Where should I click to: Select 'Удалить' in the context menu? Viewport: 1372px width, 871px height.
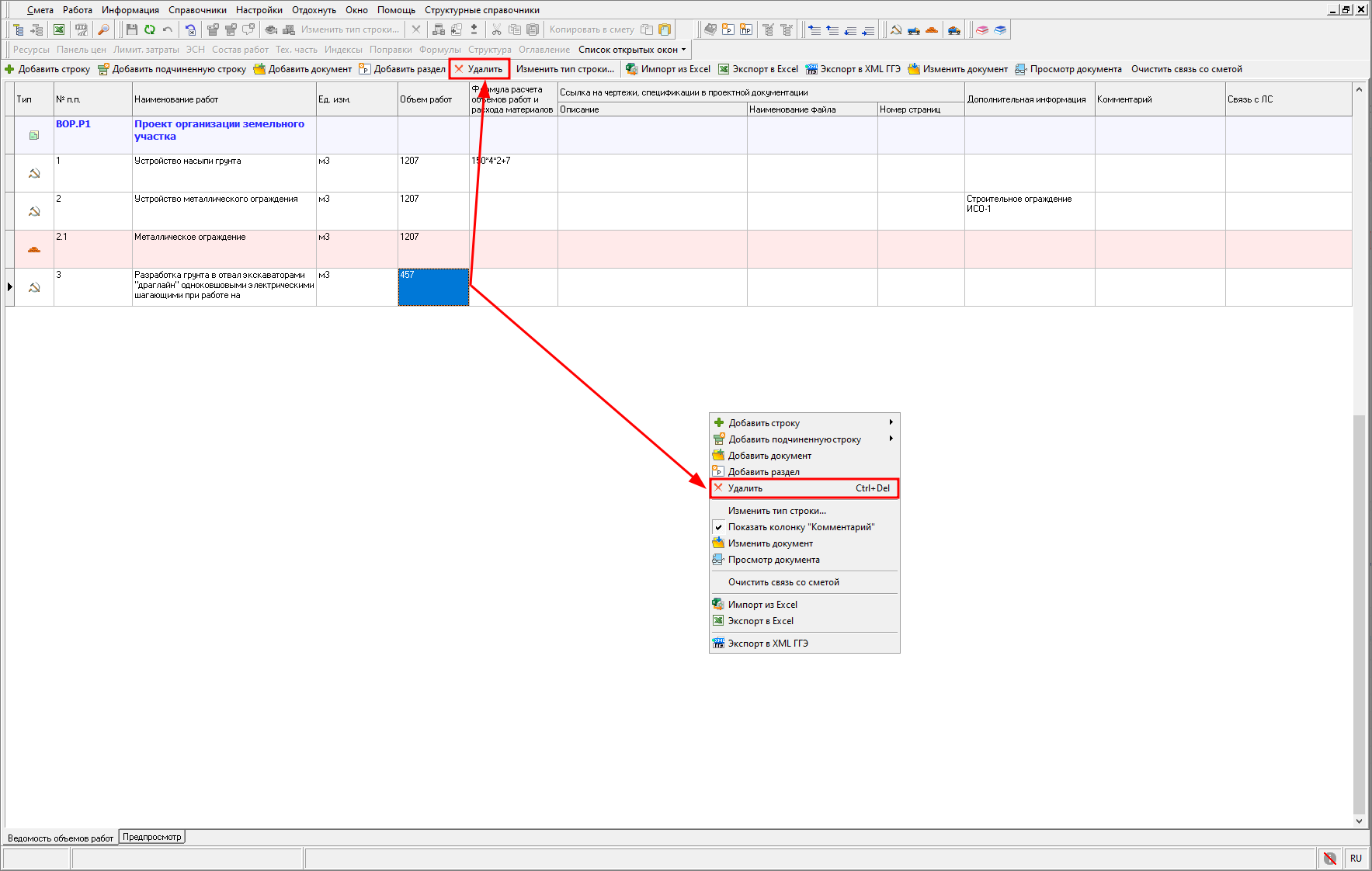click(x=804, y=488)
